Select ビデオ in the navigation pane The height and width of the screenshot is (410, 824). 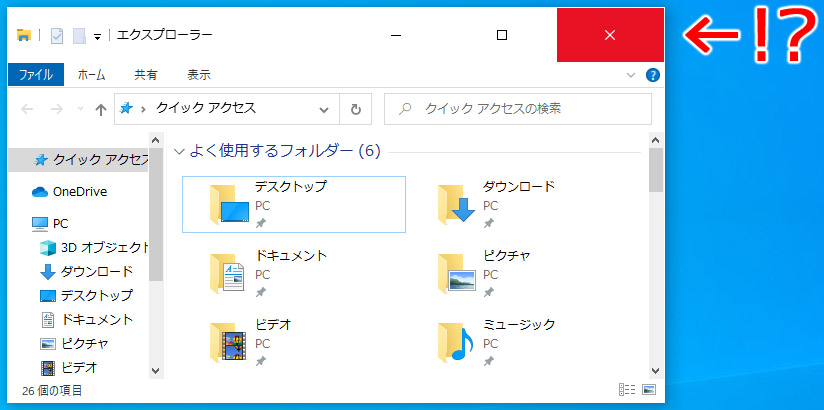point(69,367)
